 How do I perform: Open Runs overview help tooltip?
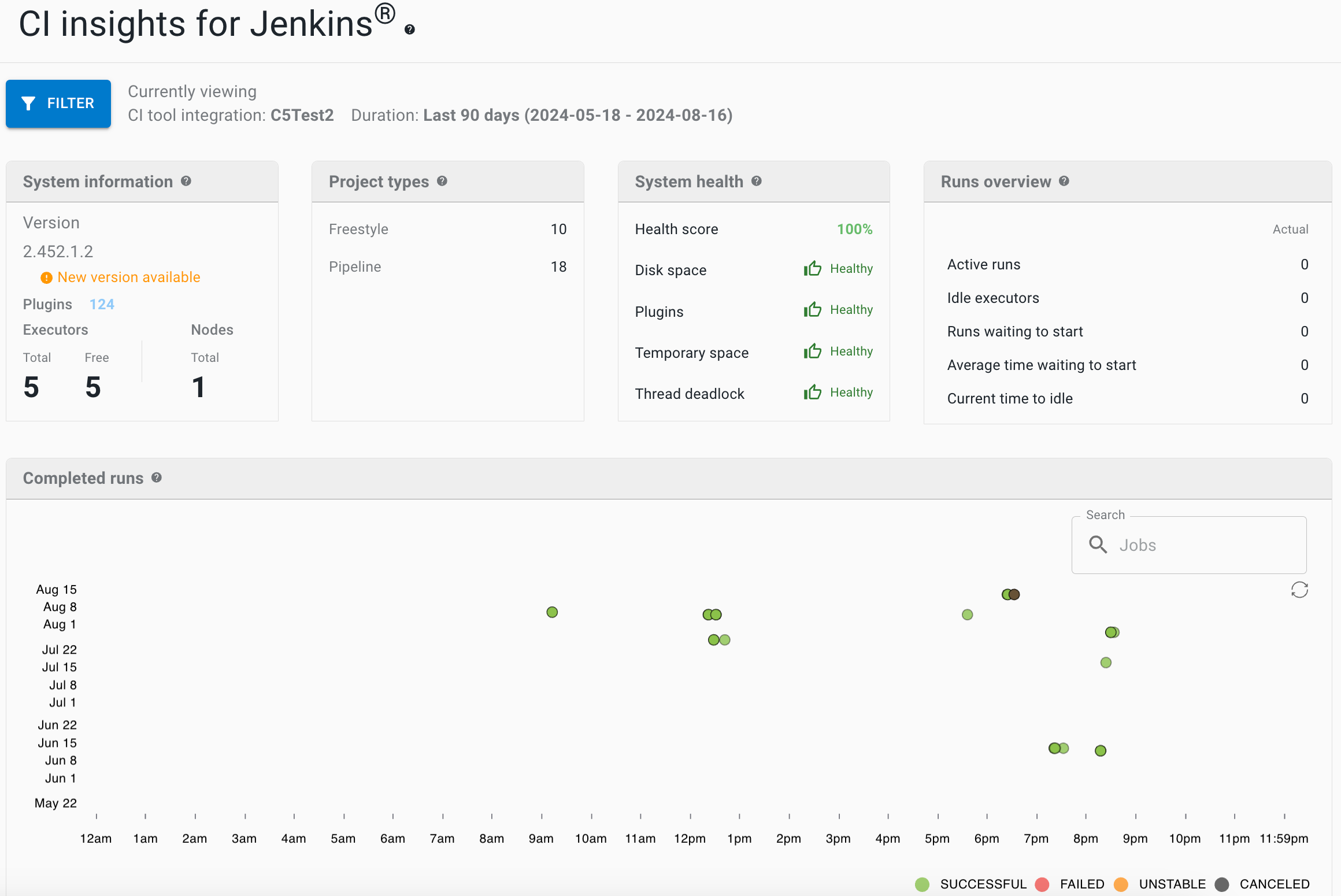[x=1065, y=181]
